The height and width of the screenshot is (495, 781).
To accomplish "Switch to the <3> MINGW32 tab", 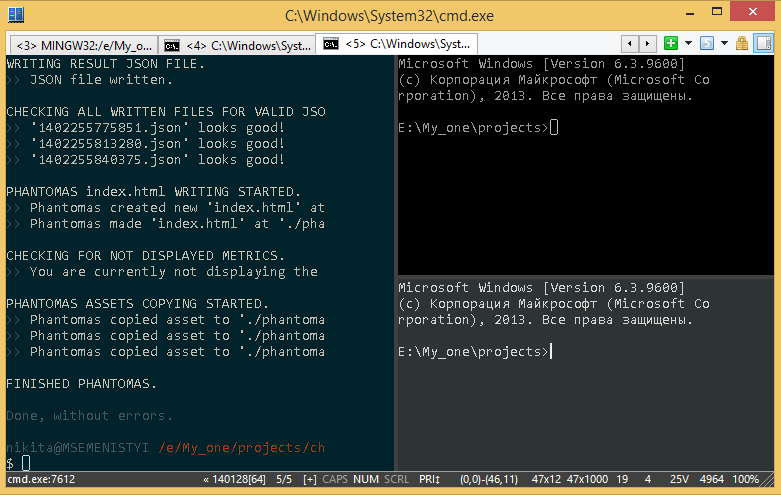I will pos(83,45).
